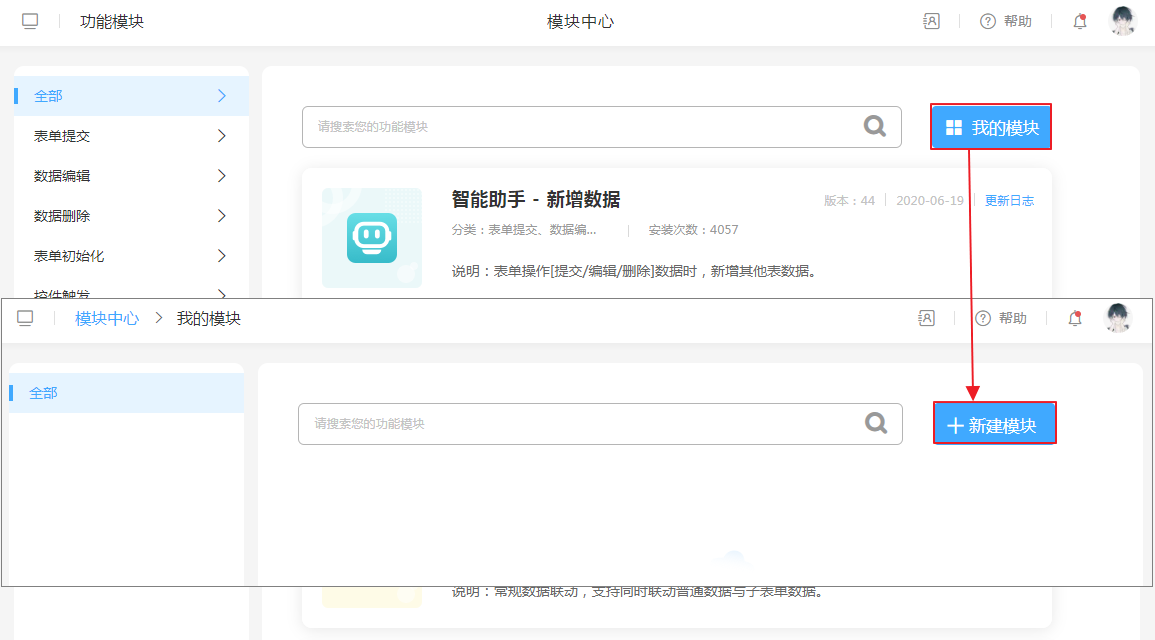Viewport: 1155px width, 640px height.
Task: Click the 新建模块 button
Action: click(994, 425)
